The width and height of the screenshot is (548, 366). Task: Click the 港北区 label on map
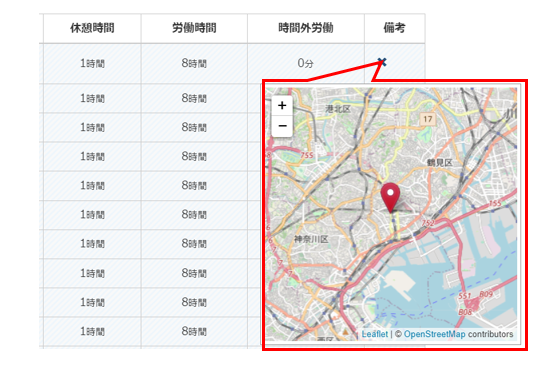tap(338, 109)
